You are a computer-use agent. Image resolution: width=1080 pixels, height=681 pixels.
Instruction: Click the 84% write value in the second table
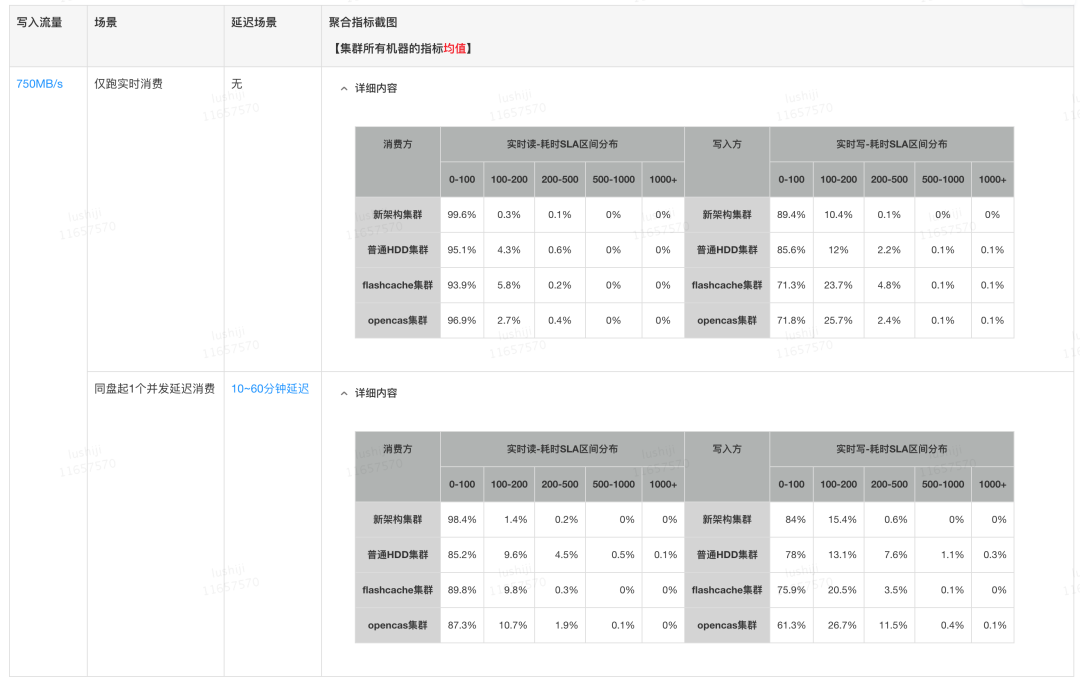point(796,520)
